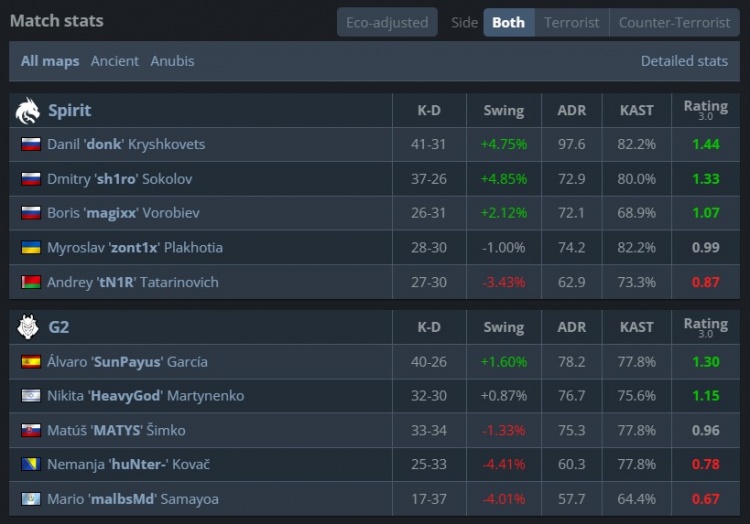This screenshot has width=750, height=524.
Task: Click the Israeli flag beside HeavyGod
Action: point(30,396)
